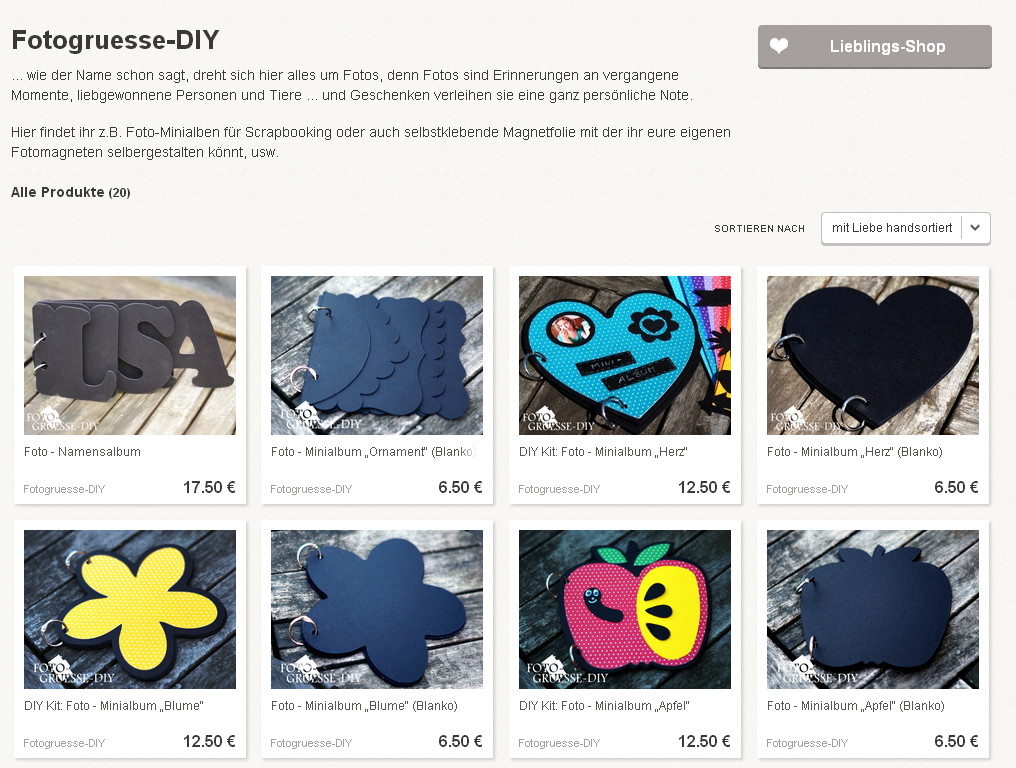Image resolution: width=1016 pixels, height=768 pixels.
Task: Open the dark blue flower Blanko image
Action: [x=376, y=609]
